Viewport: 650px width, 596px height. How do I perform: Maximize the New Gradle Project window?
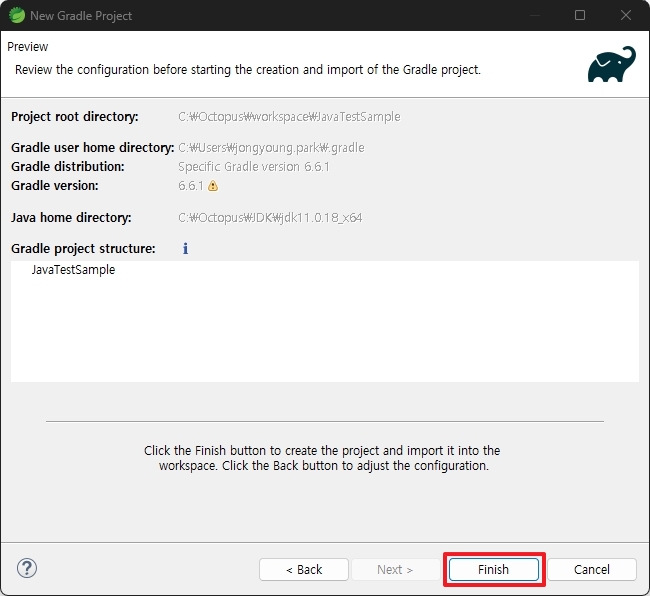click(580, 15)
